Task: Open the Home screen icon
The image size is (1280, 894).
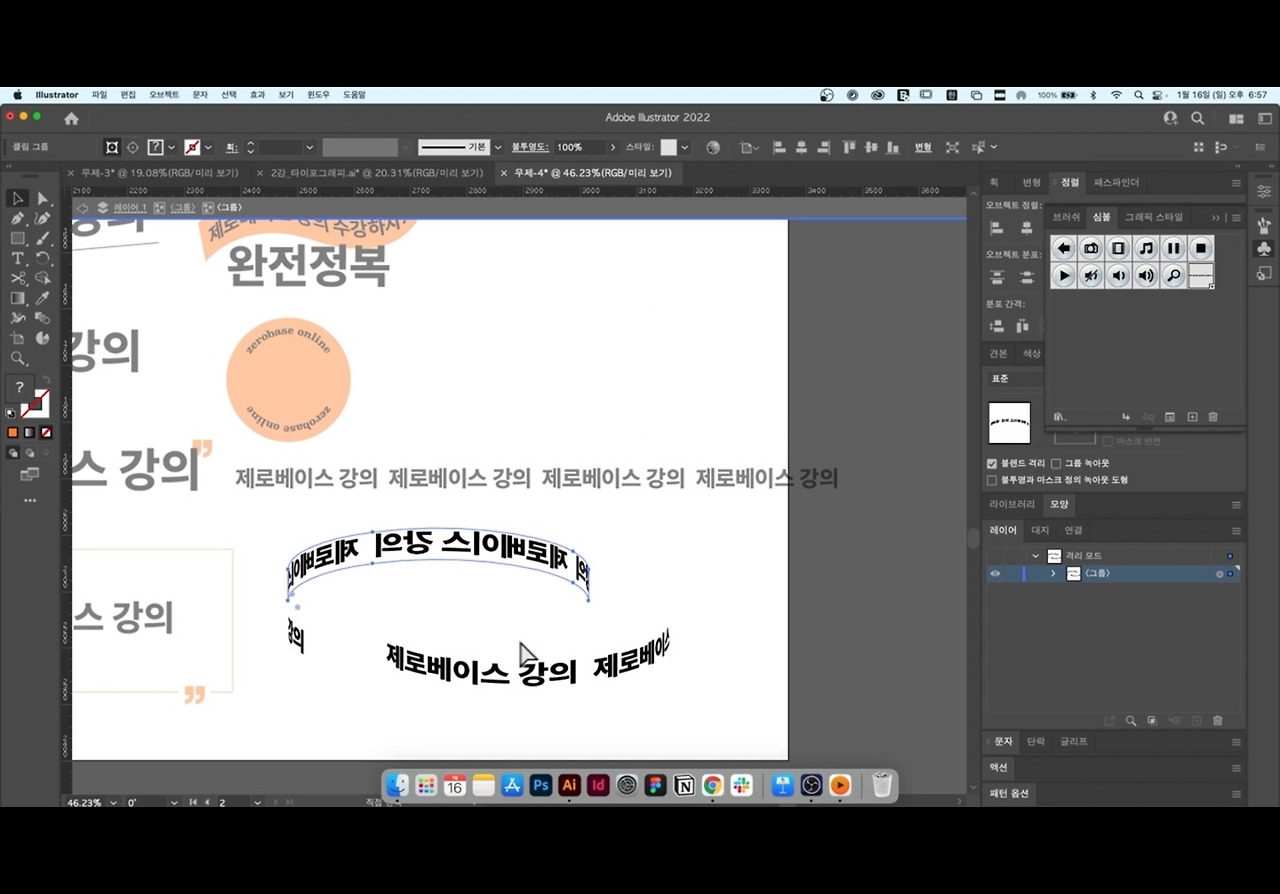Action: [71, 118]
